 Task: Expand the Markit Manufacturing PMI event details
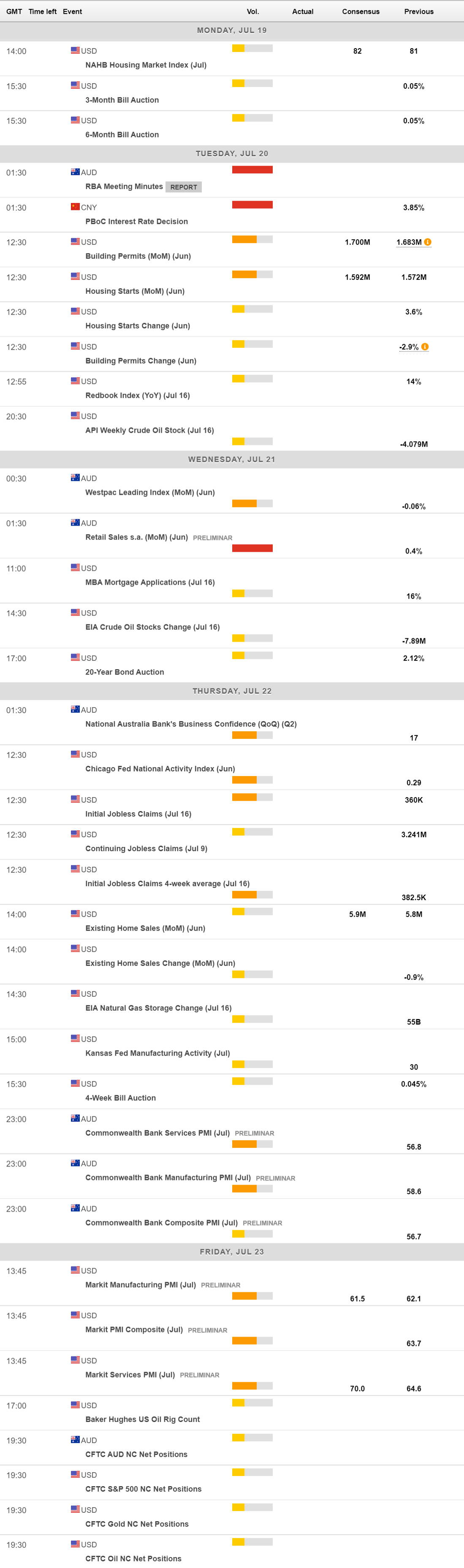[x=141, y=1284]
